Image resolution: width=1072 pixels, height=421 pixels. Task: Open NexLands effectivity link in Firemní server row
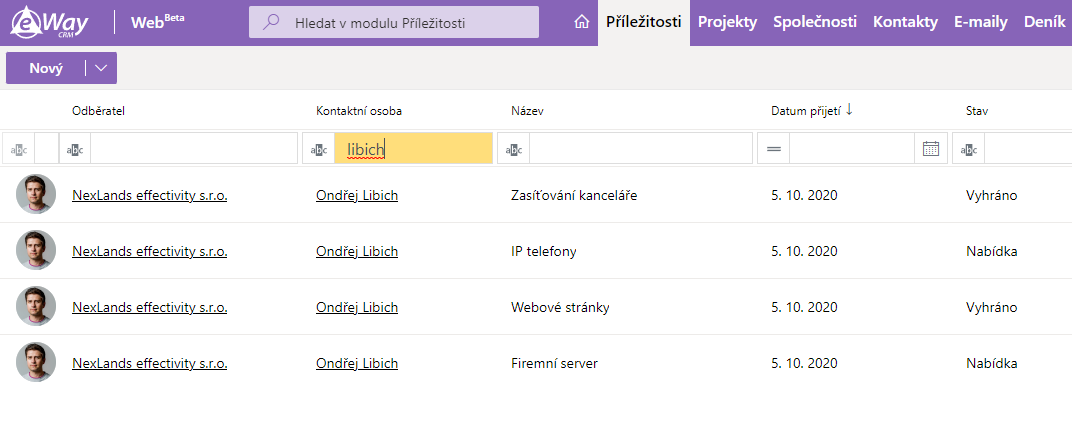(x=150, y=364)
